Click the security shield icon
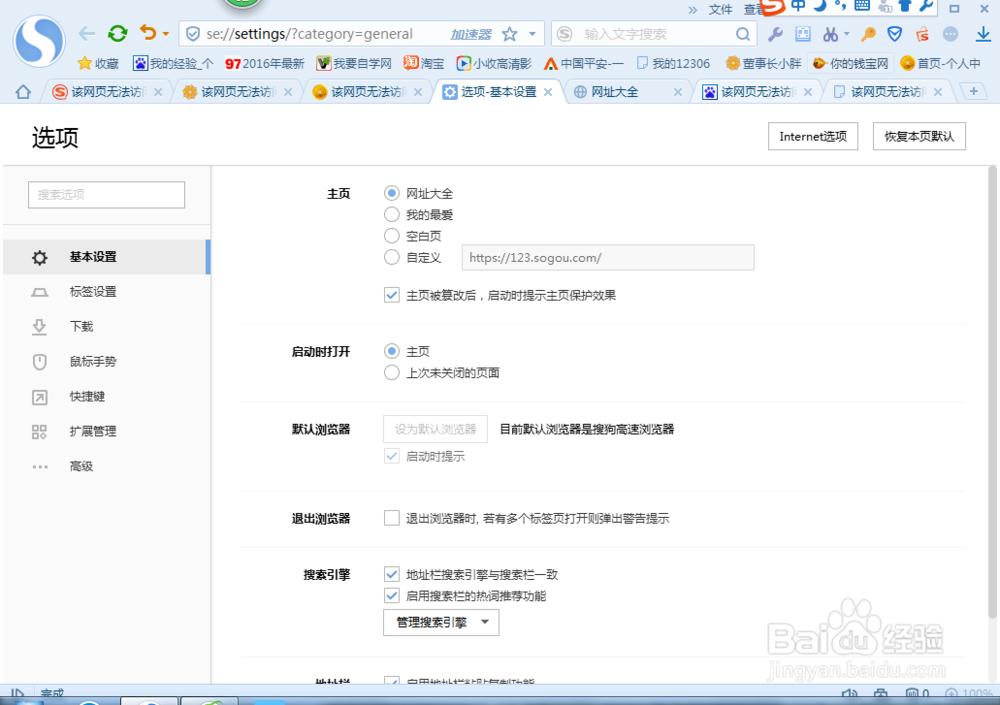The width and height of the screenshot is (1000, 705). pos(894,33)
